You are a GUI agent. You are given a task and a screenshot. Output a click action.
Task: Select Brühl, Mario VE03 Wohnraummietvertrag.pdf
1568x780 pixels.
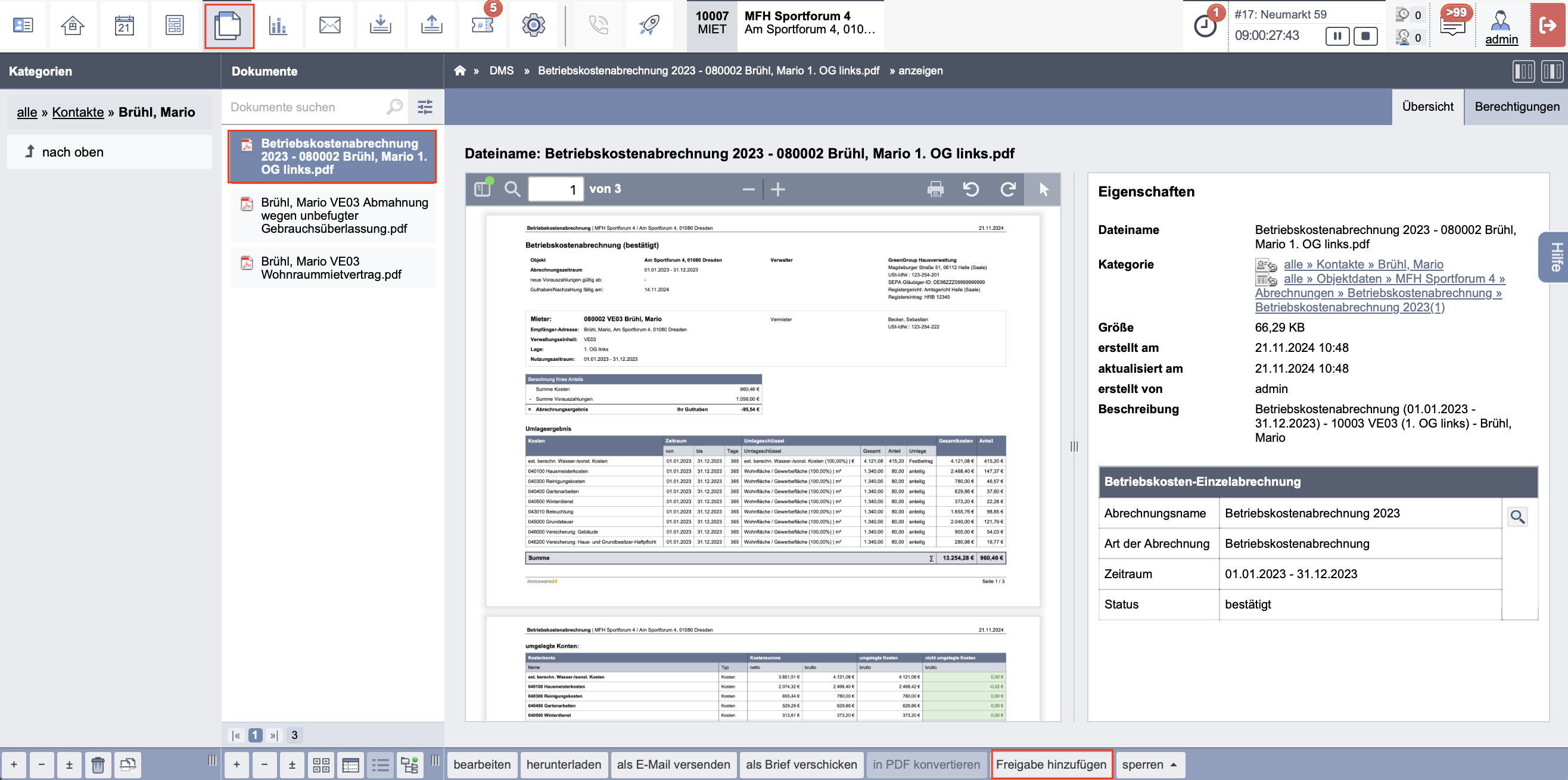click(x=332, y=268)
